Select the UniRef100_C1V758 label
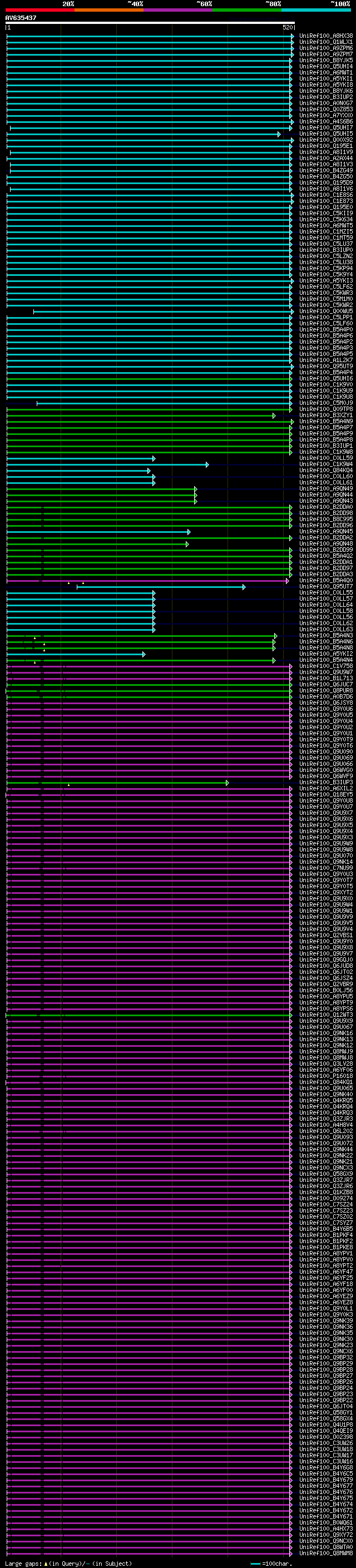356x1568 pixels. pos(325,666)
